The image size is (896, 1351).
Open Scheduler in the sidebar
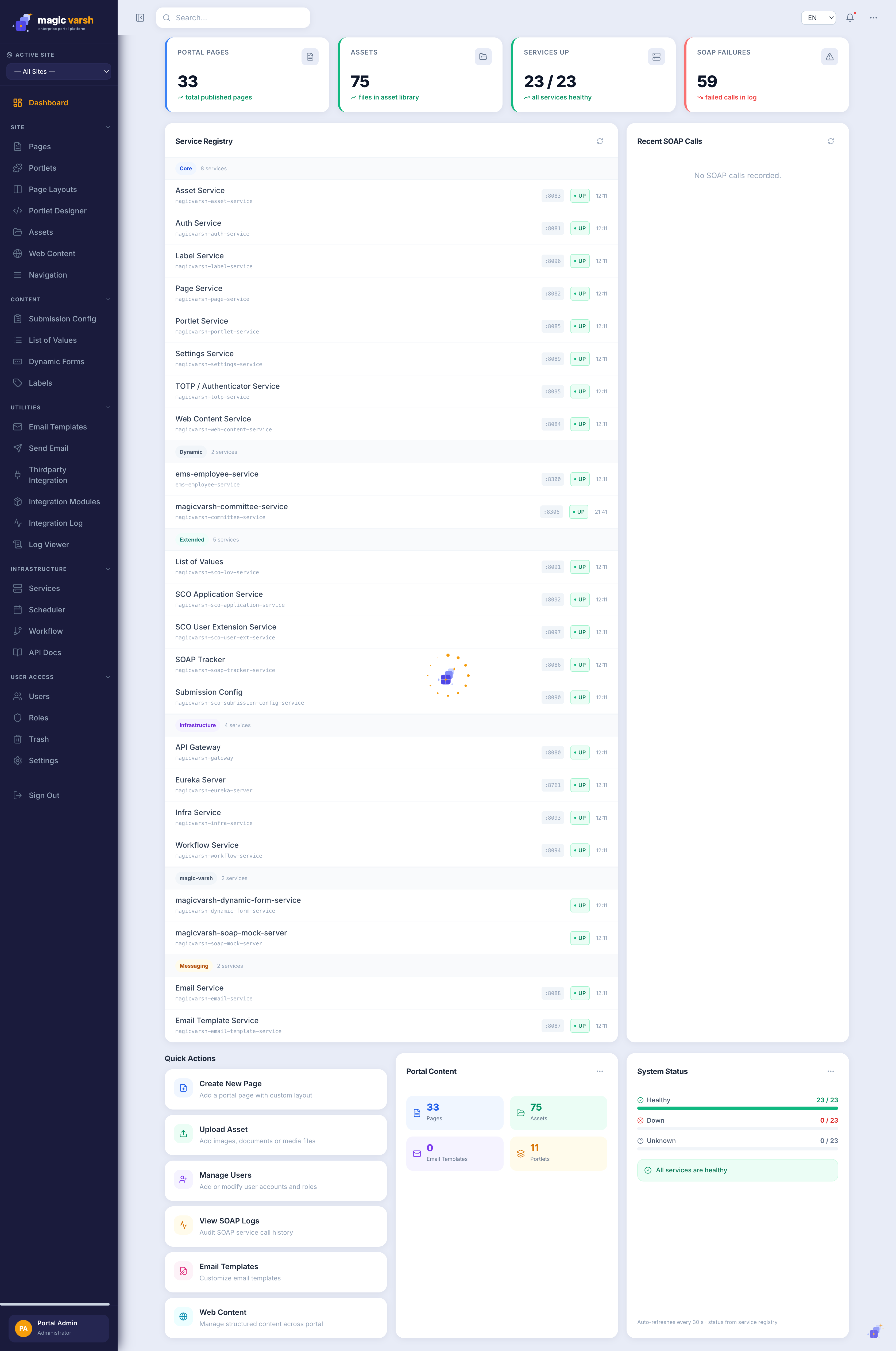point(58,610)
